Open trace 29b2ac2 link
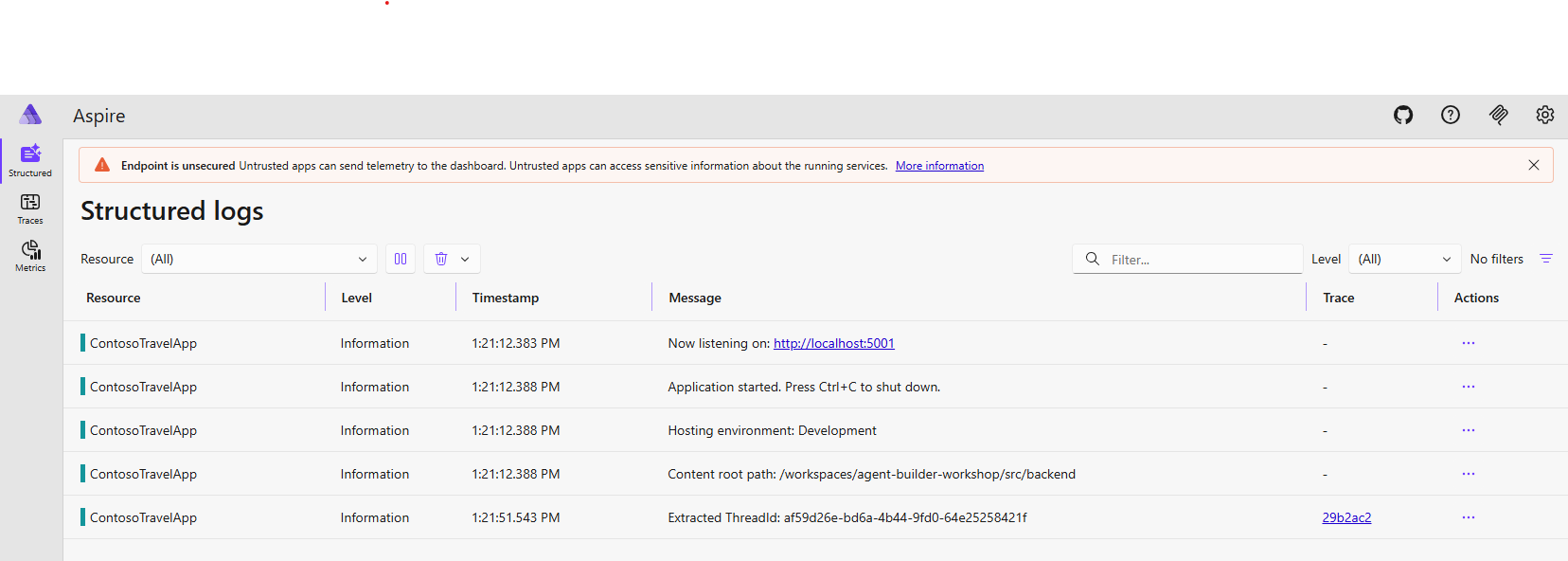This screenshot has width=1568, height=561. tap(1346, 517)
